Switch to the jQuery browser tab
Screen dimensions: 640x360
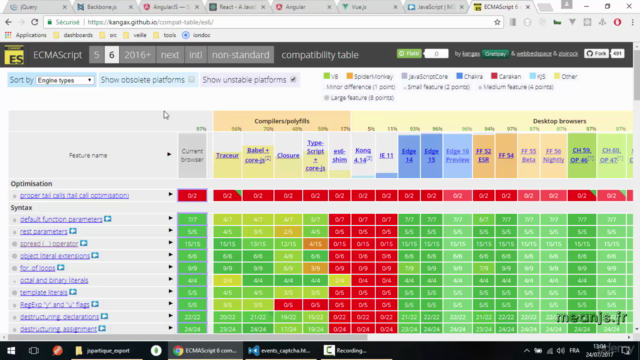click(x=38, y=7)
